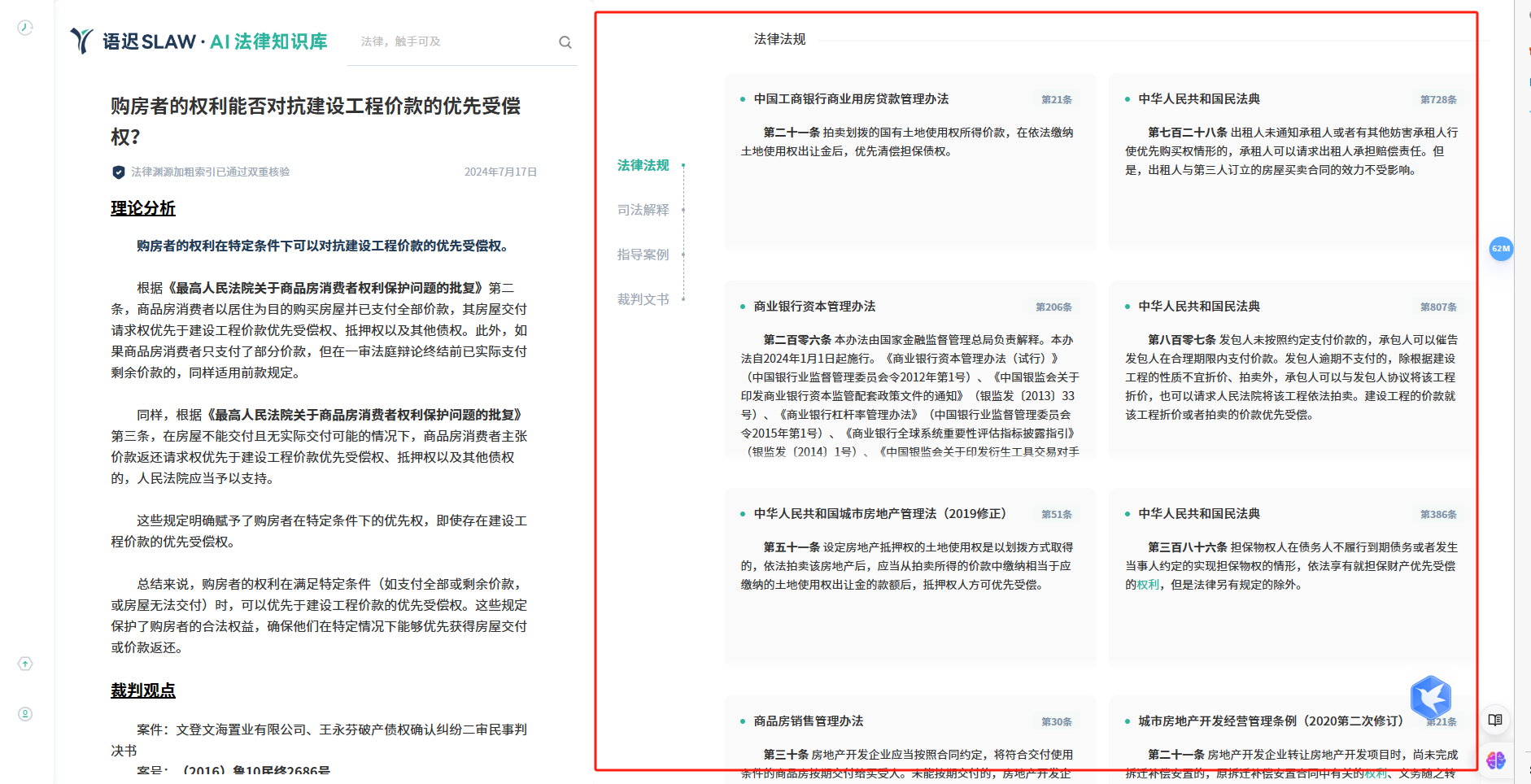Click the bold 第二十一条 in 工商银行 card
1531x784 pixels.
tap(792, 133)
